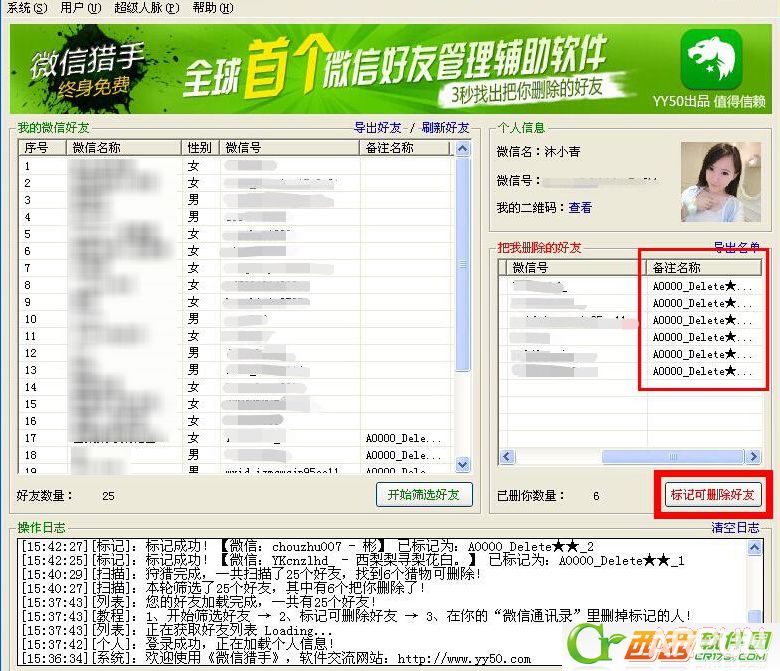This screenshot has width=780, height=671.
Task: Click the friends list scrollbar down arrow
Action: (x=462, y=464)
